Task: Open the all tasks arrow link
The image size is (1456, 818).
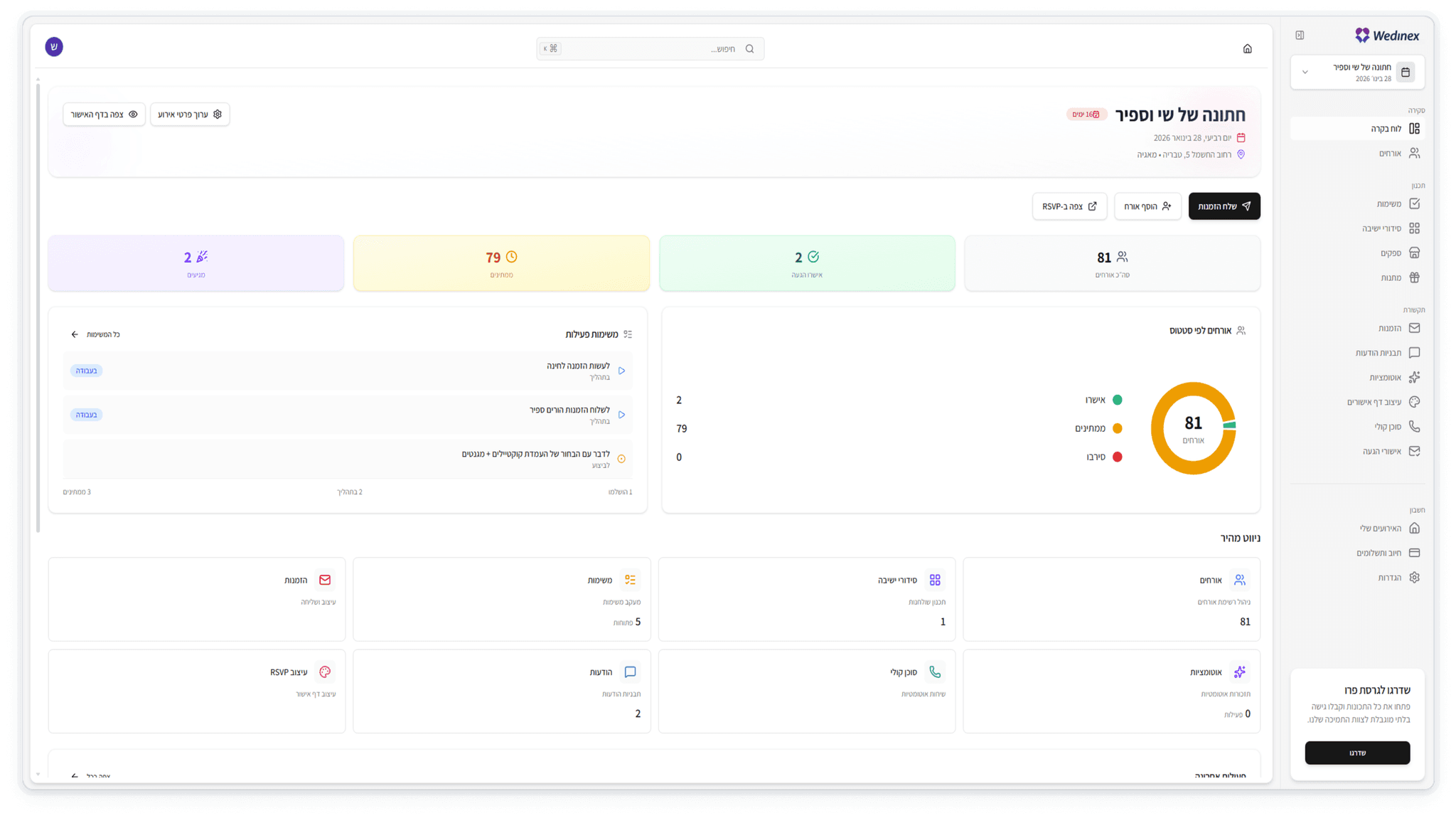Action: [95, 334]
